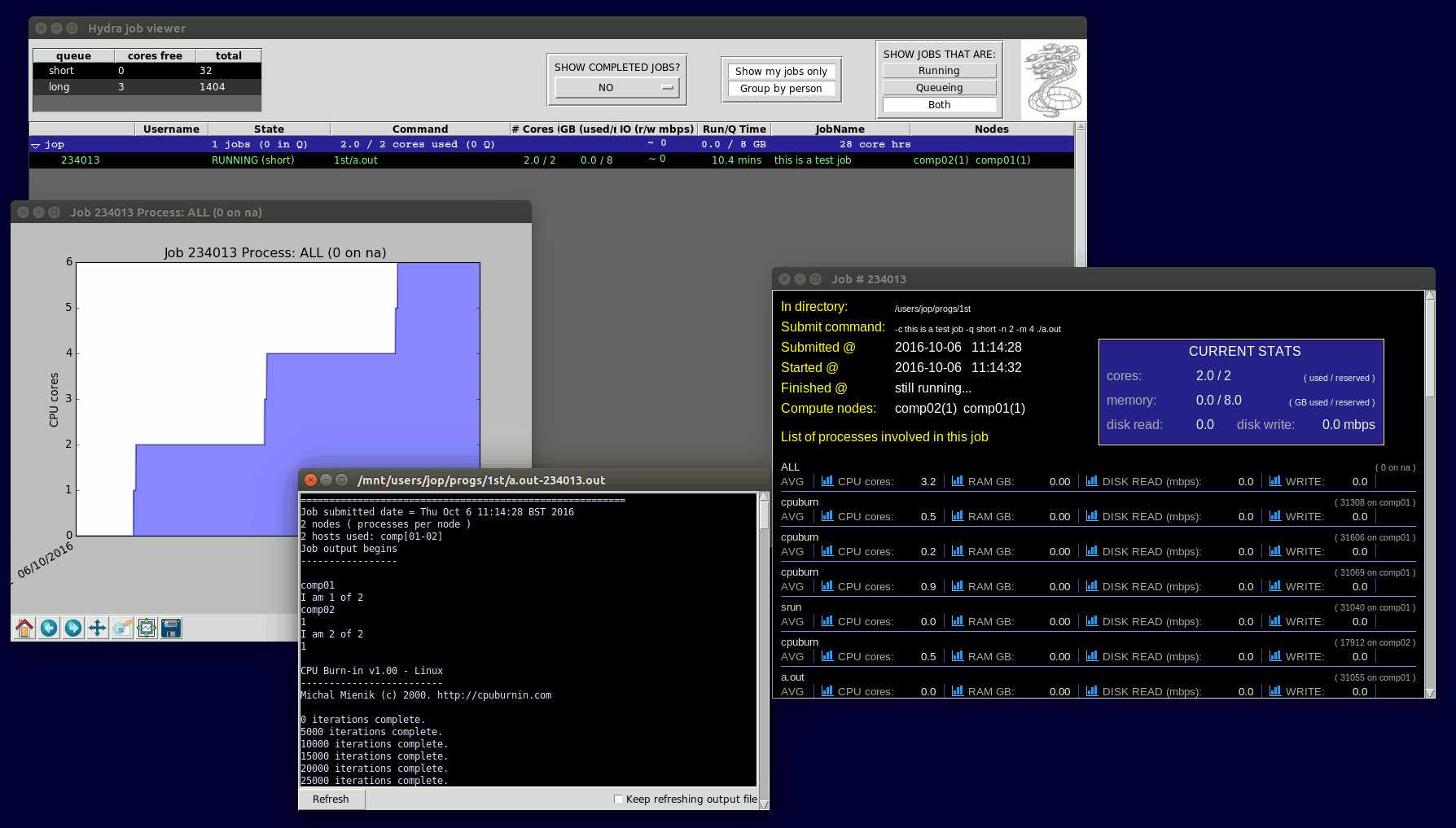Click the 1st/a.out command cell

click(356, 160)
